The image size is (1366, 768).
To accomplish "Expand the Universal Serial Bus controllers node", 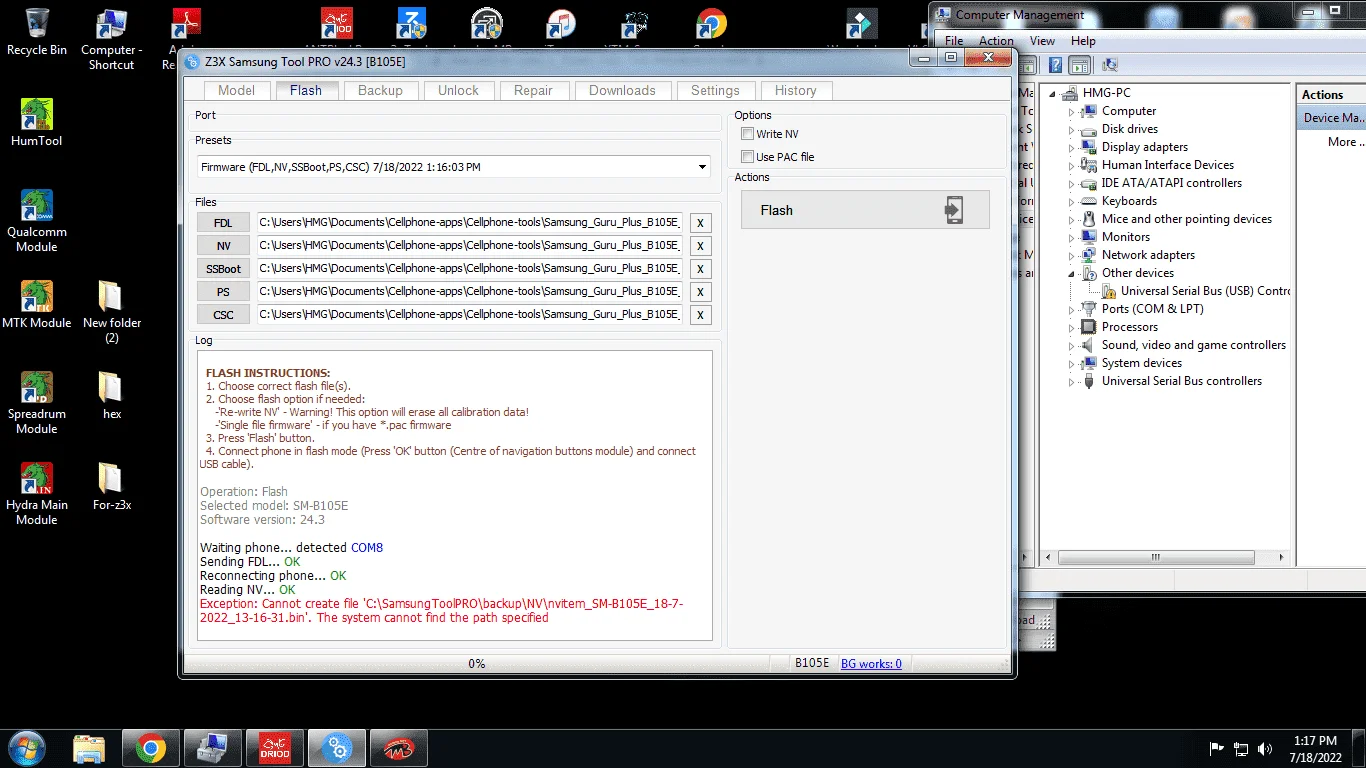I will click(1071, 382).
